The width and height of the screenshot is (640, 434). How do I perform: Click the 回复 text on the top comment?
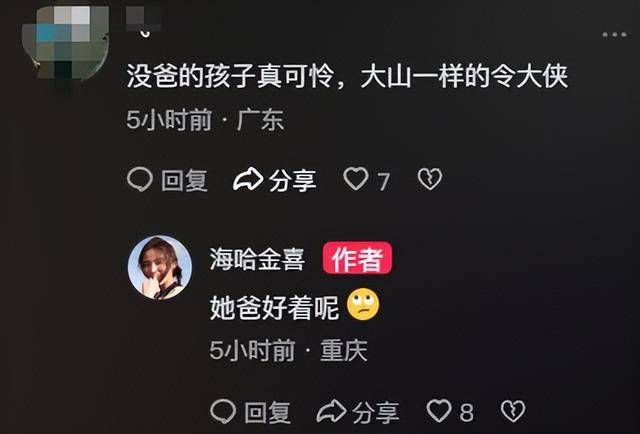(x=184, y=180)
